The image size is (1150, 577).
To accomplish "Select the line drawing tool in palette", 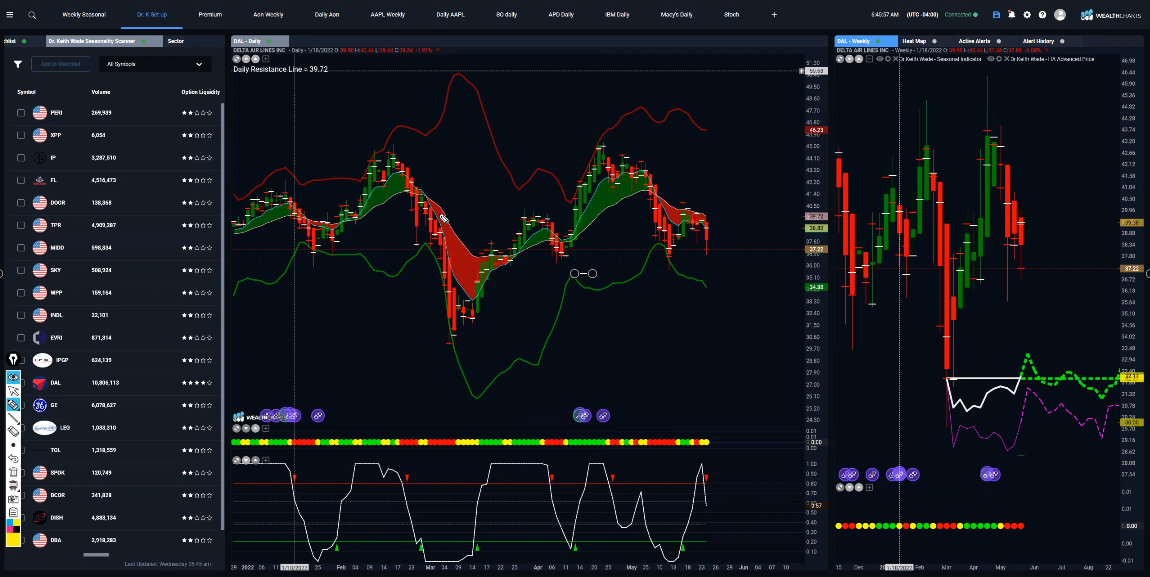I will pyautogui.click(x=13, y=419).
